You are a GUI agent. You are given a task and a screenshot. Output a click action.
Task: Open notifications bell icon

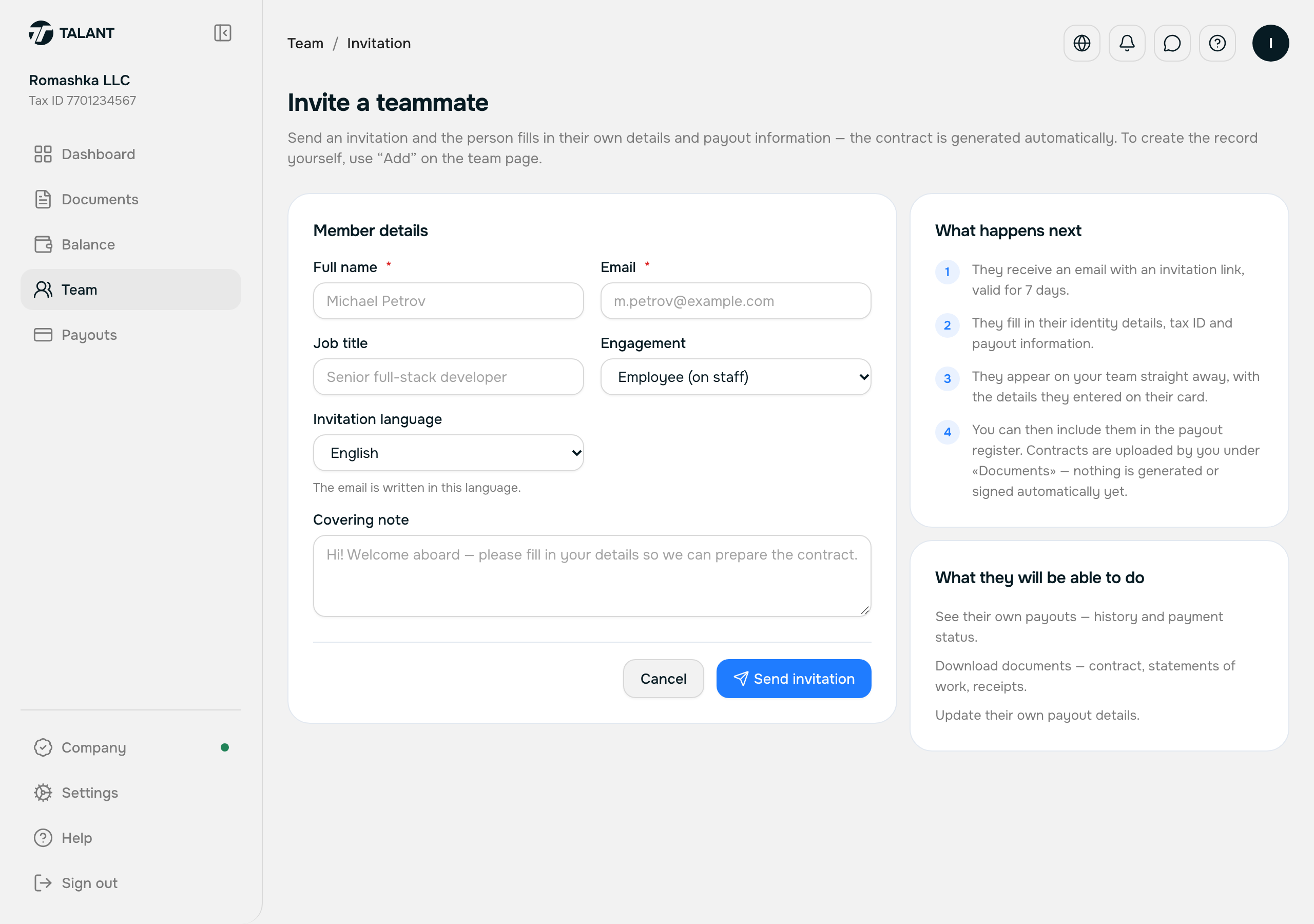click(1127, 43)
